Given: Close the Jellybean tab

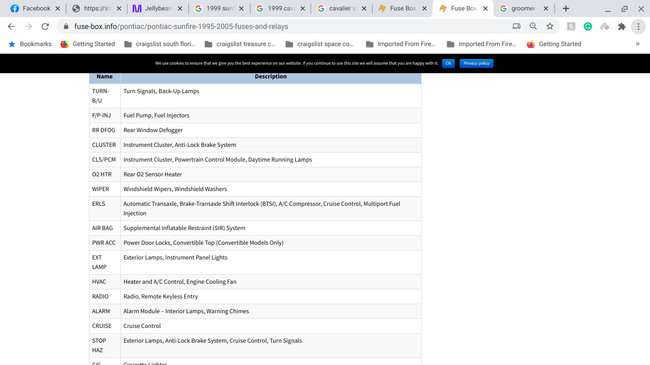Looking at the screenshot, I should (x=180, y=8).
